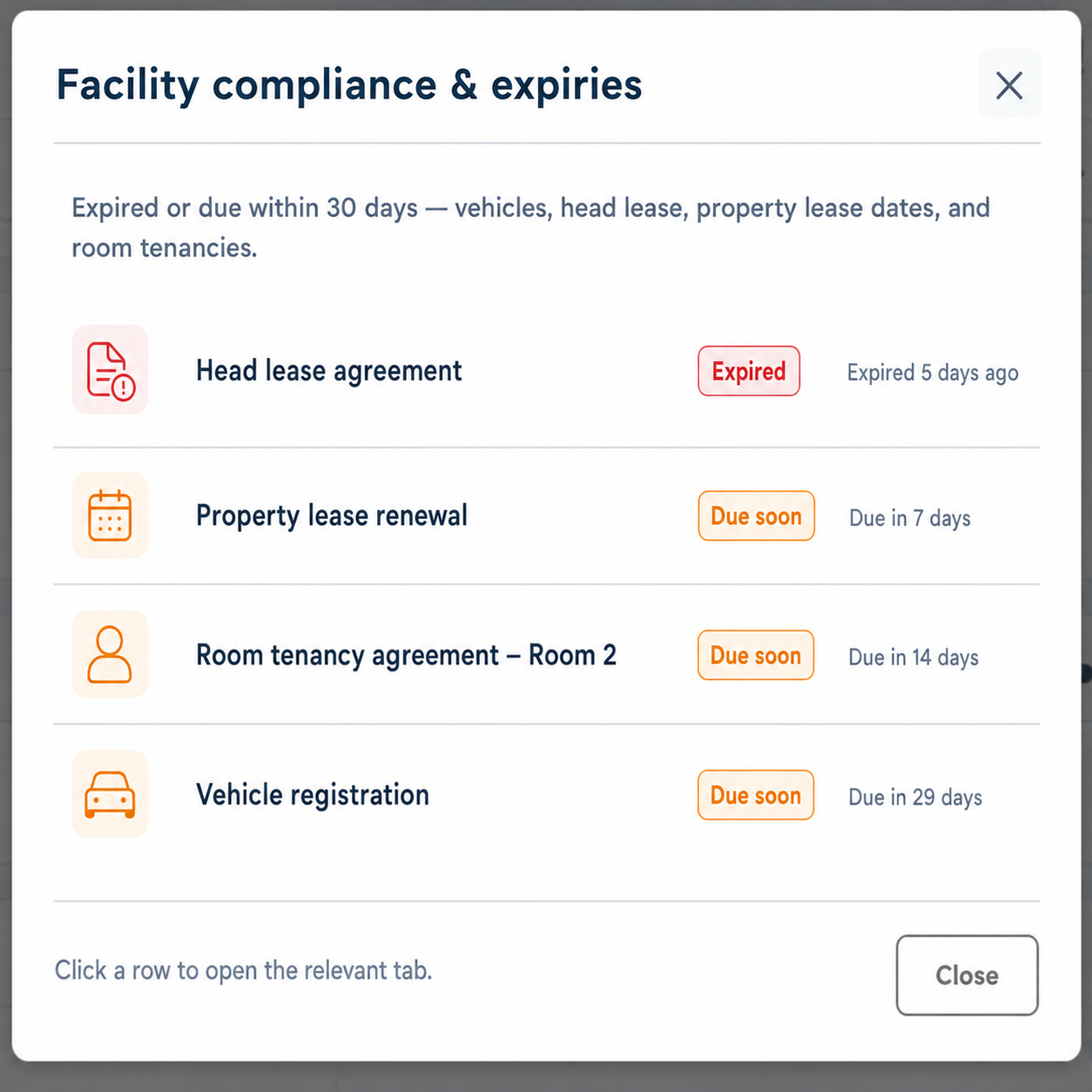This screenshot has width=1092, height=1092.
Task: Open the Head lease agreement row
Action: (547, 371)
